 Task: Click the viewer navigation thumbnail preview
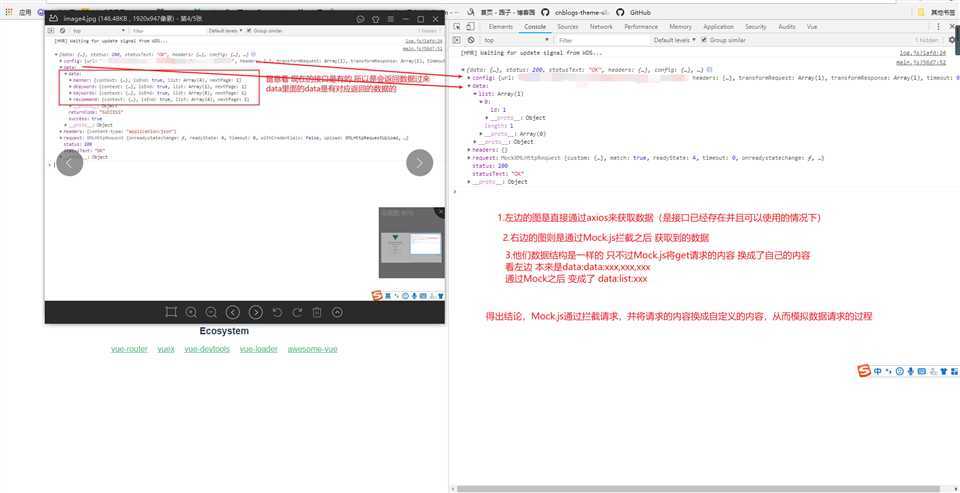pos(411,247)
